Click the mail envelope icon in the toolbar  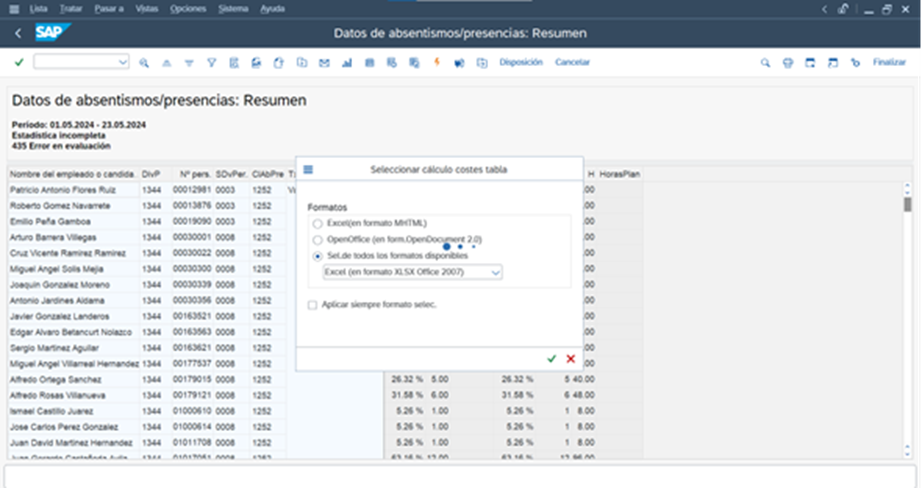(324, 62)
